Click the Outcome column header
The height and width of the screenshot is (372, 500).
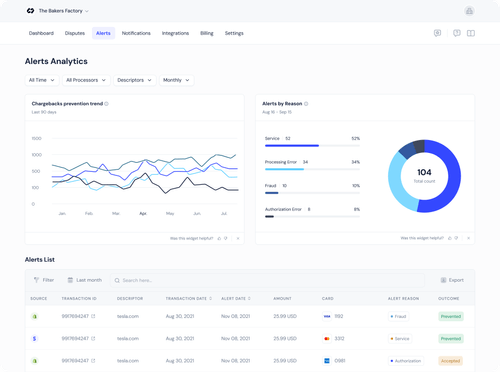pyautogui.click(x=448, y=298)
